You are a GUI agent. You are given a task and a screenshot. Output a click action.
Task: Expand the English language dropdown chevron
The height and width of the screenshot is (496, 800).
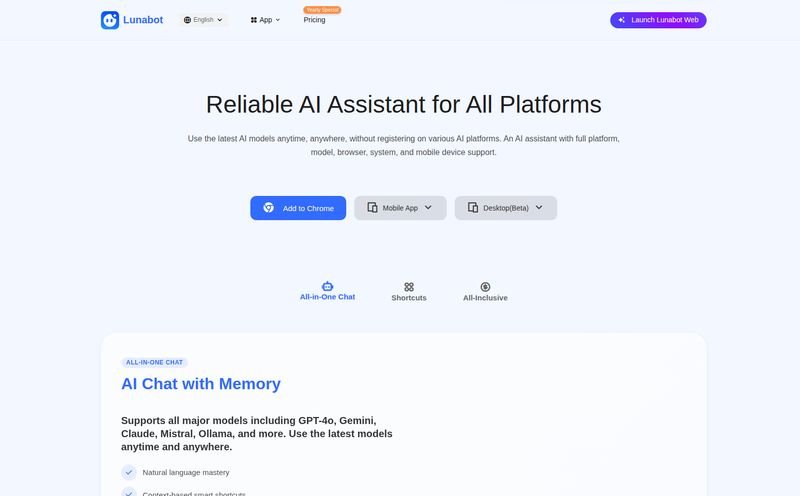click(220, 20)
